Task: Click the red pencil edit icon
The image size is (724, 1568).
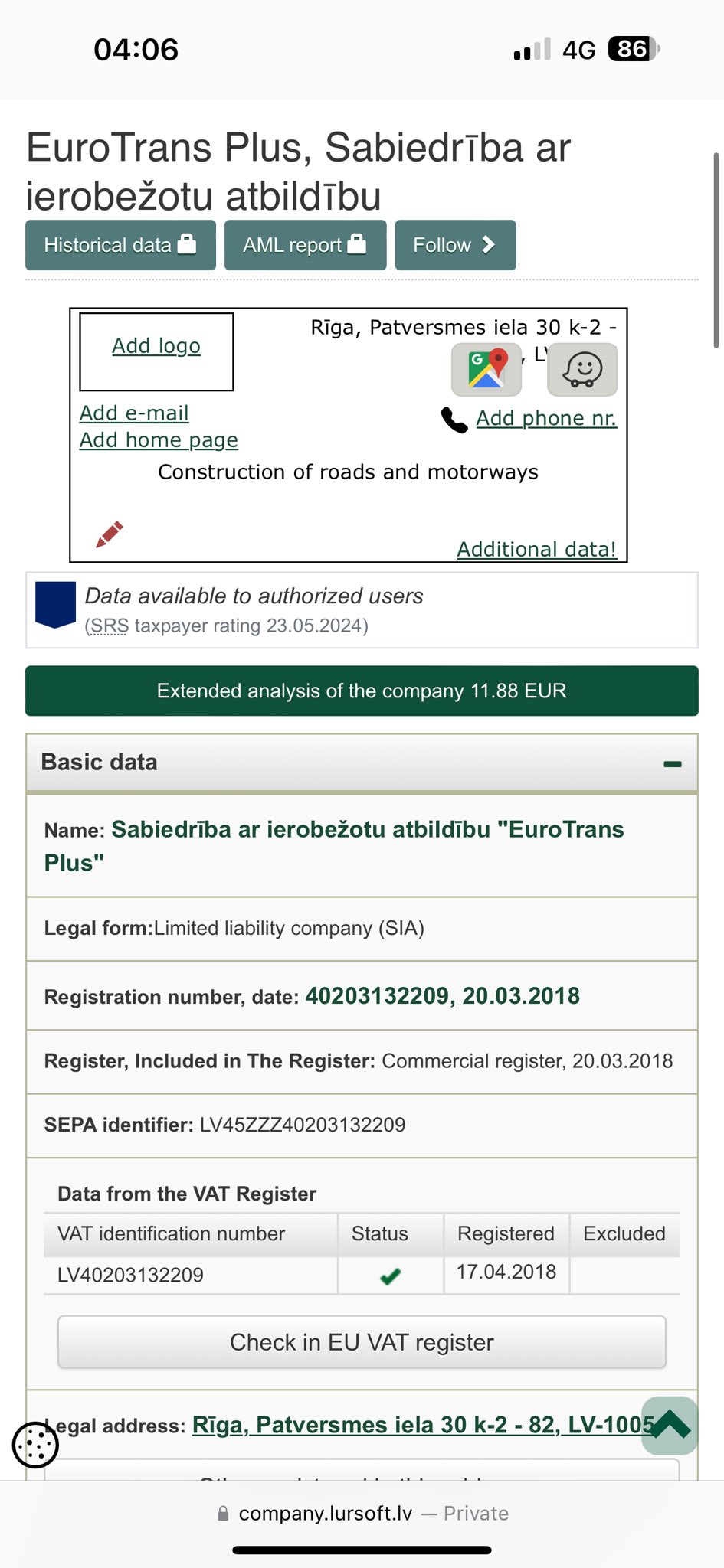Action: pos(110,534)
